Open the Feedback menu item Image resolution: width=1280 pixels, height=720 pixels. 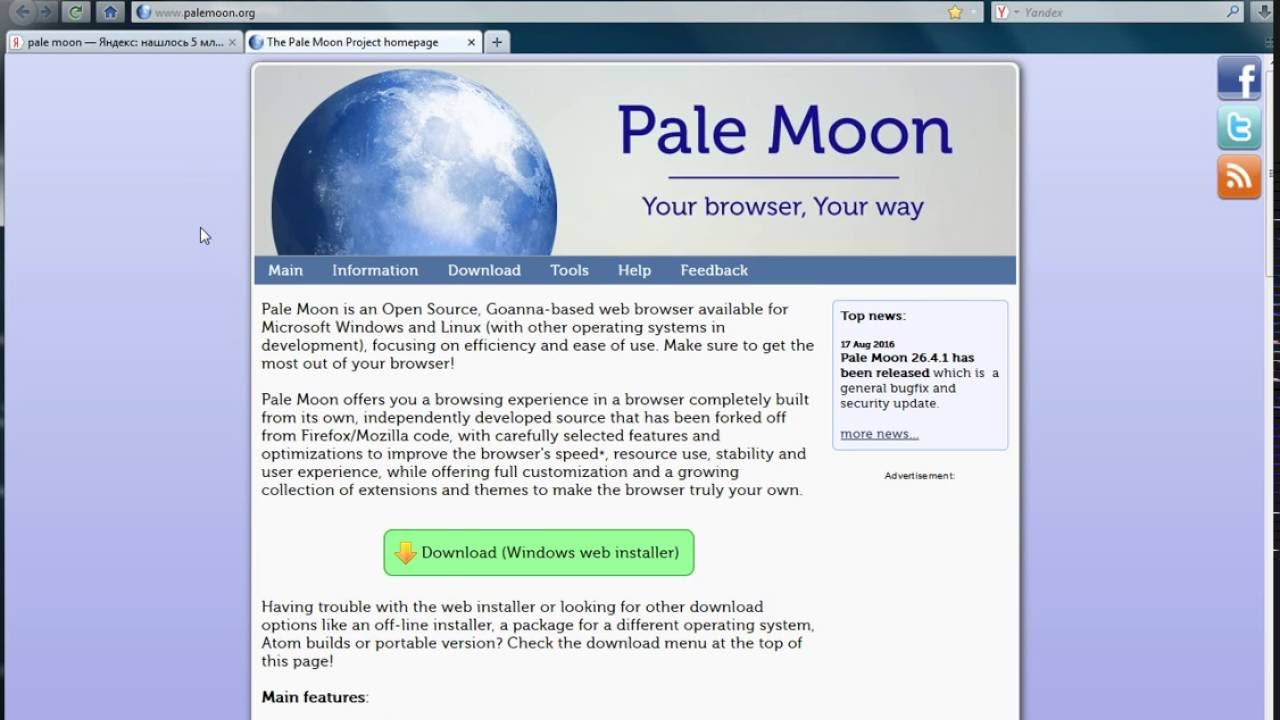[x=714, y=270]
